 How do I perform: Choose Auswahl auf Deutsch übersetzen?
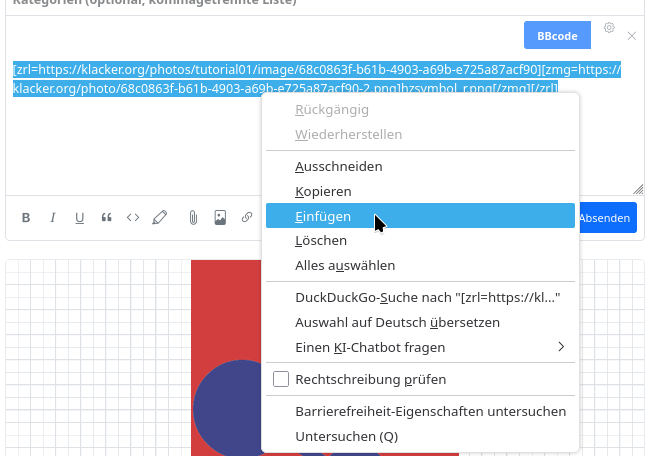[420, 323]
